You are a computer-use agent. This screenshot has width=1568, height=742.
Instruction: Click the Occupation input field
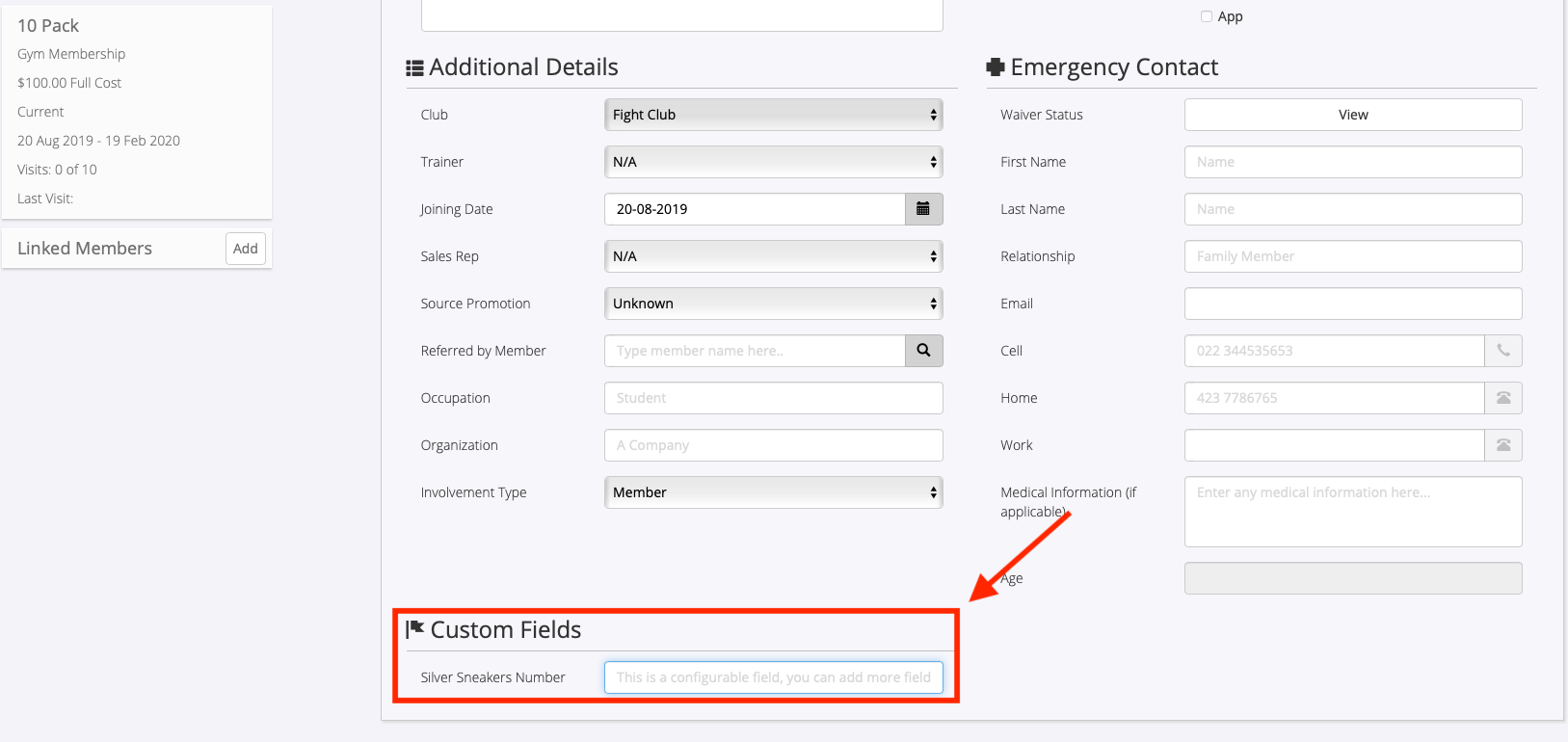(773, 398)
